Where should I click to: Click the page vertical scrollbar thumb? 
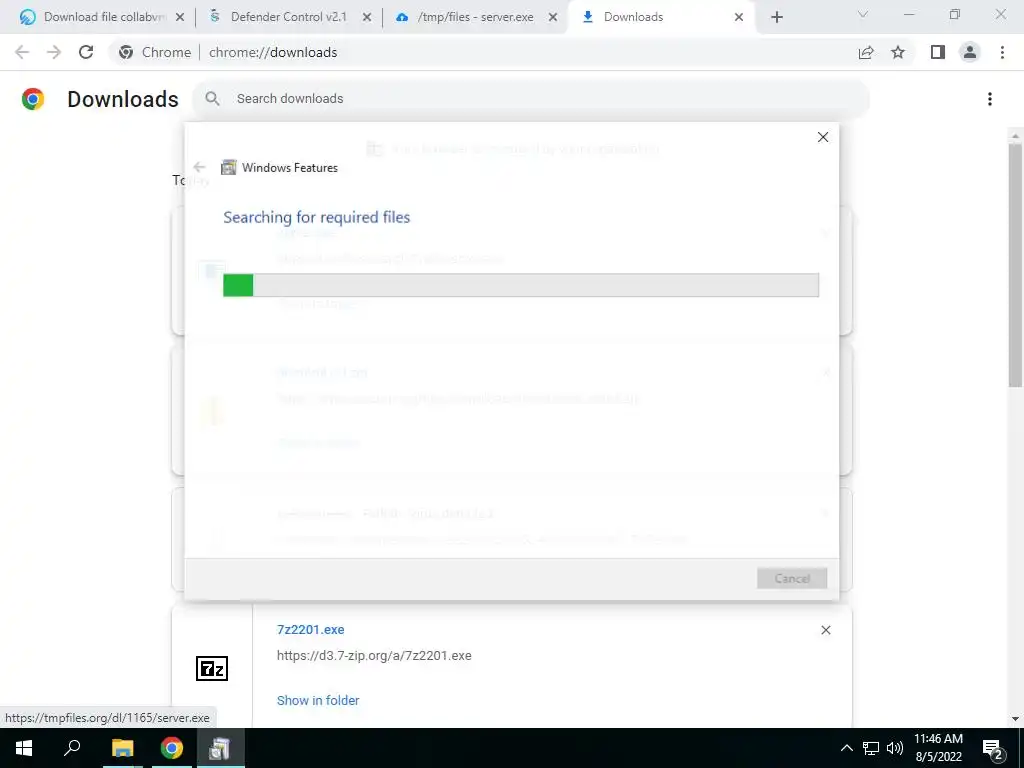[1014, 264]
